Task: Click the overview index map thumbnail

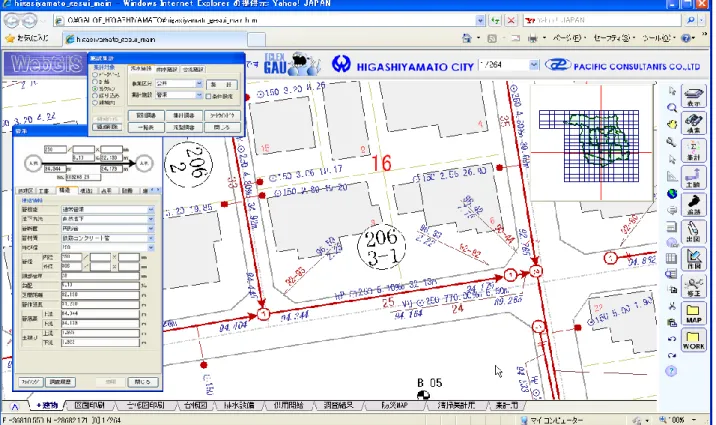Action: [591, 143]
